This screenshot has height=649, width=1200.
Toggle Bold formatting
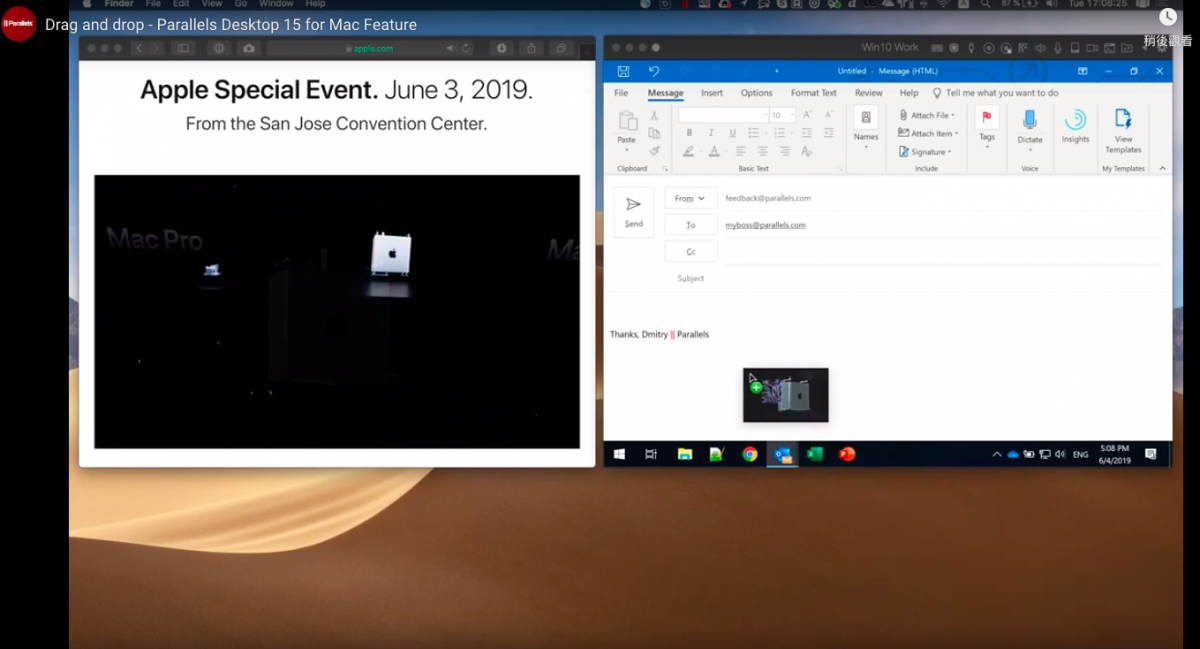[688, 133]
